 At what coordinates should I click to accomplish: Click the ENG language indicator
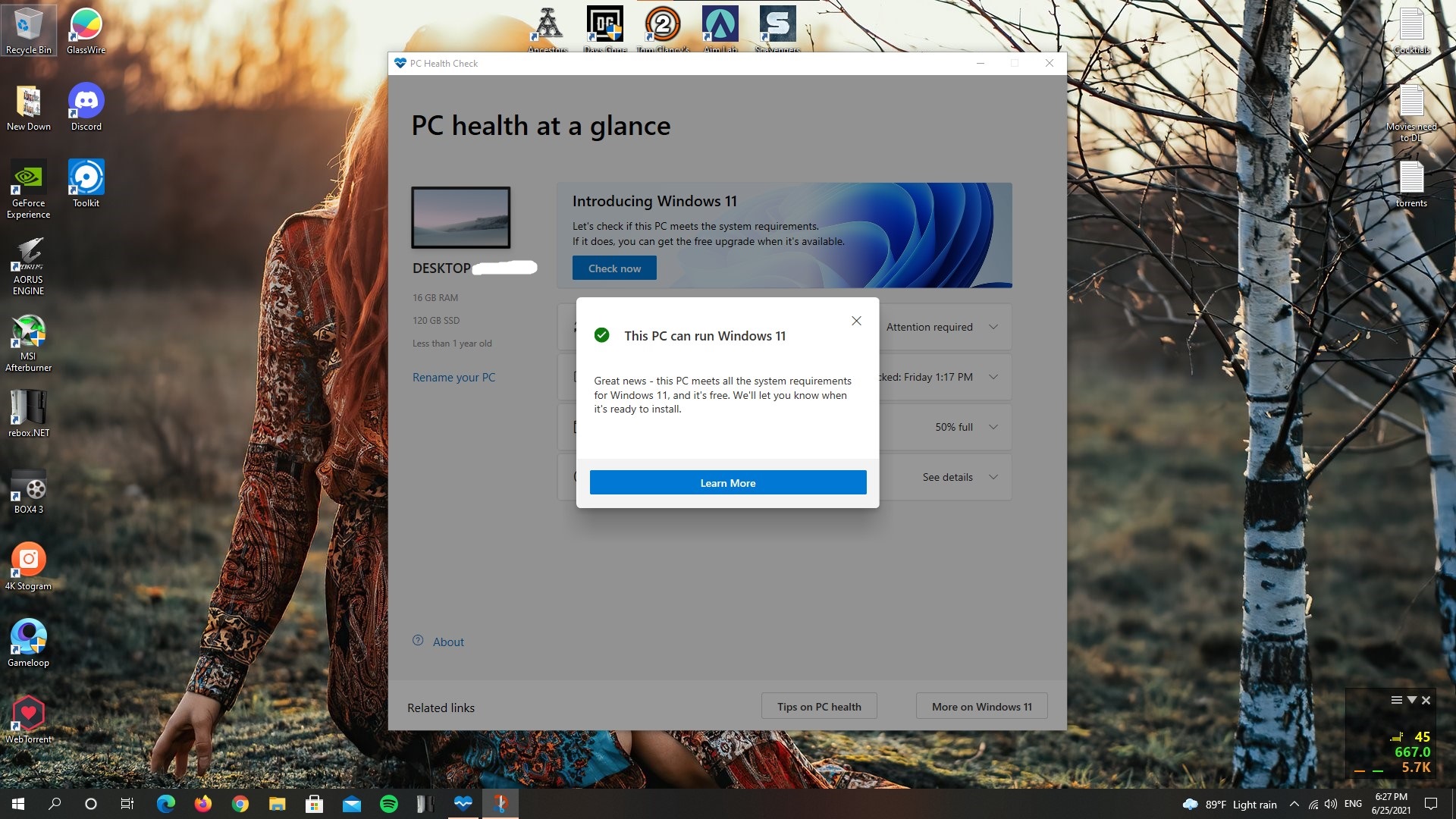pos(1353,804)
